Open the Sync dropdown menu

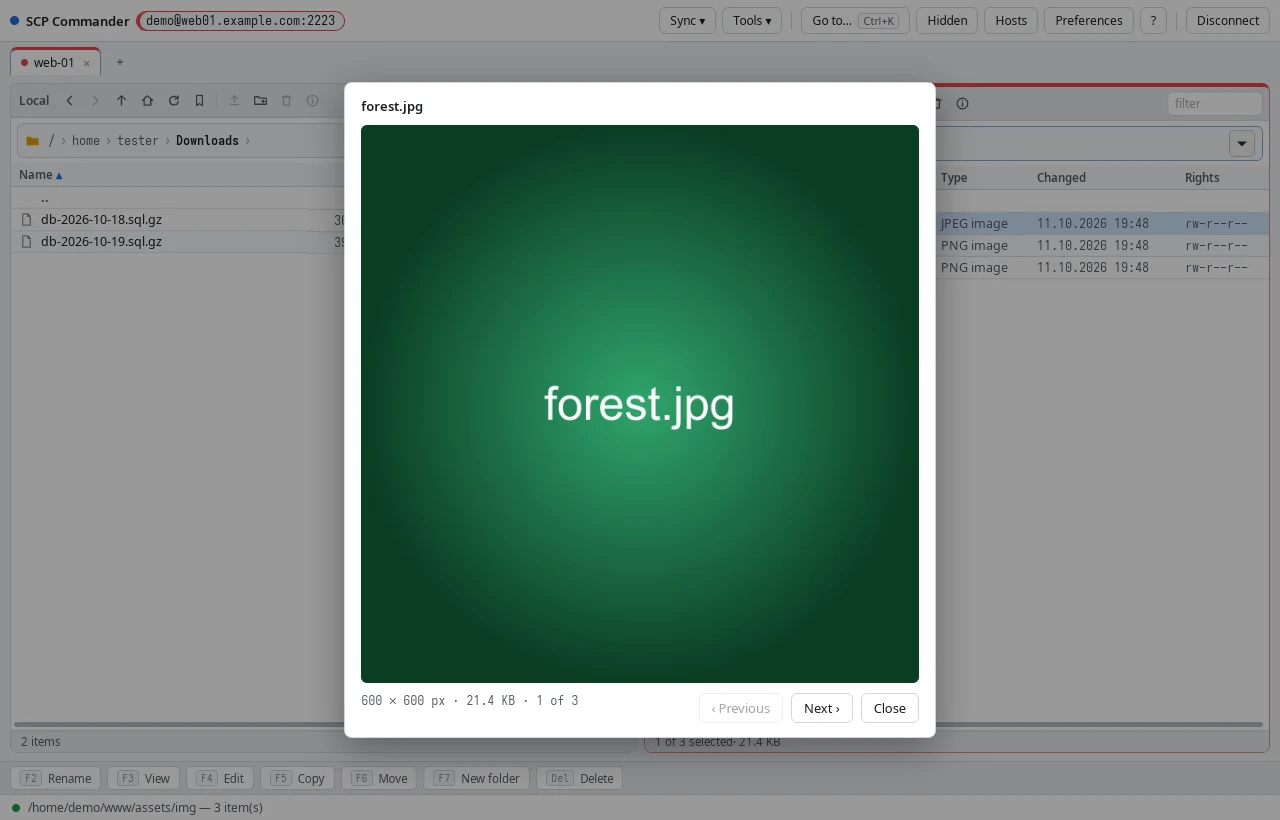[688, 21]
